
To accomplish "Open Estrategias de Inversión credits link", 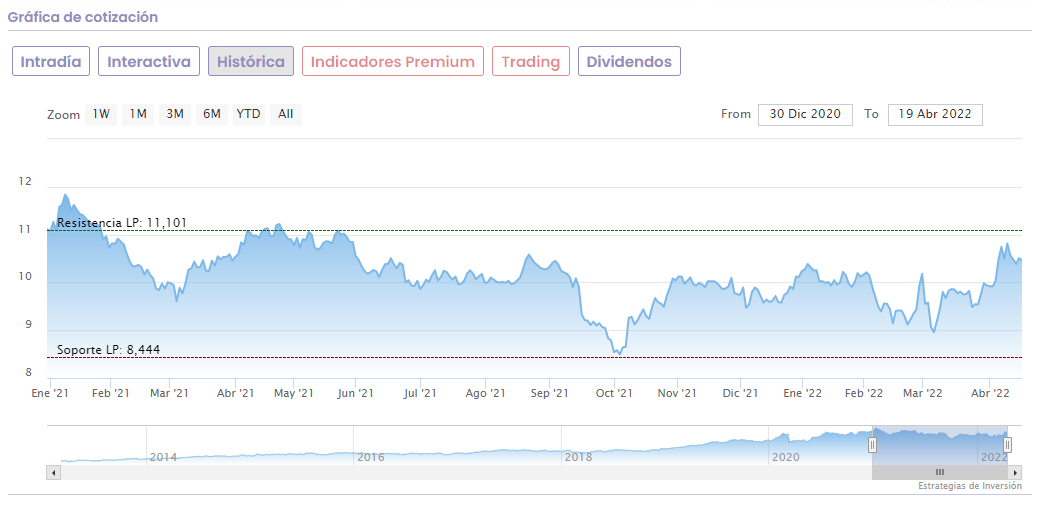I will (970, 486).
